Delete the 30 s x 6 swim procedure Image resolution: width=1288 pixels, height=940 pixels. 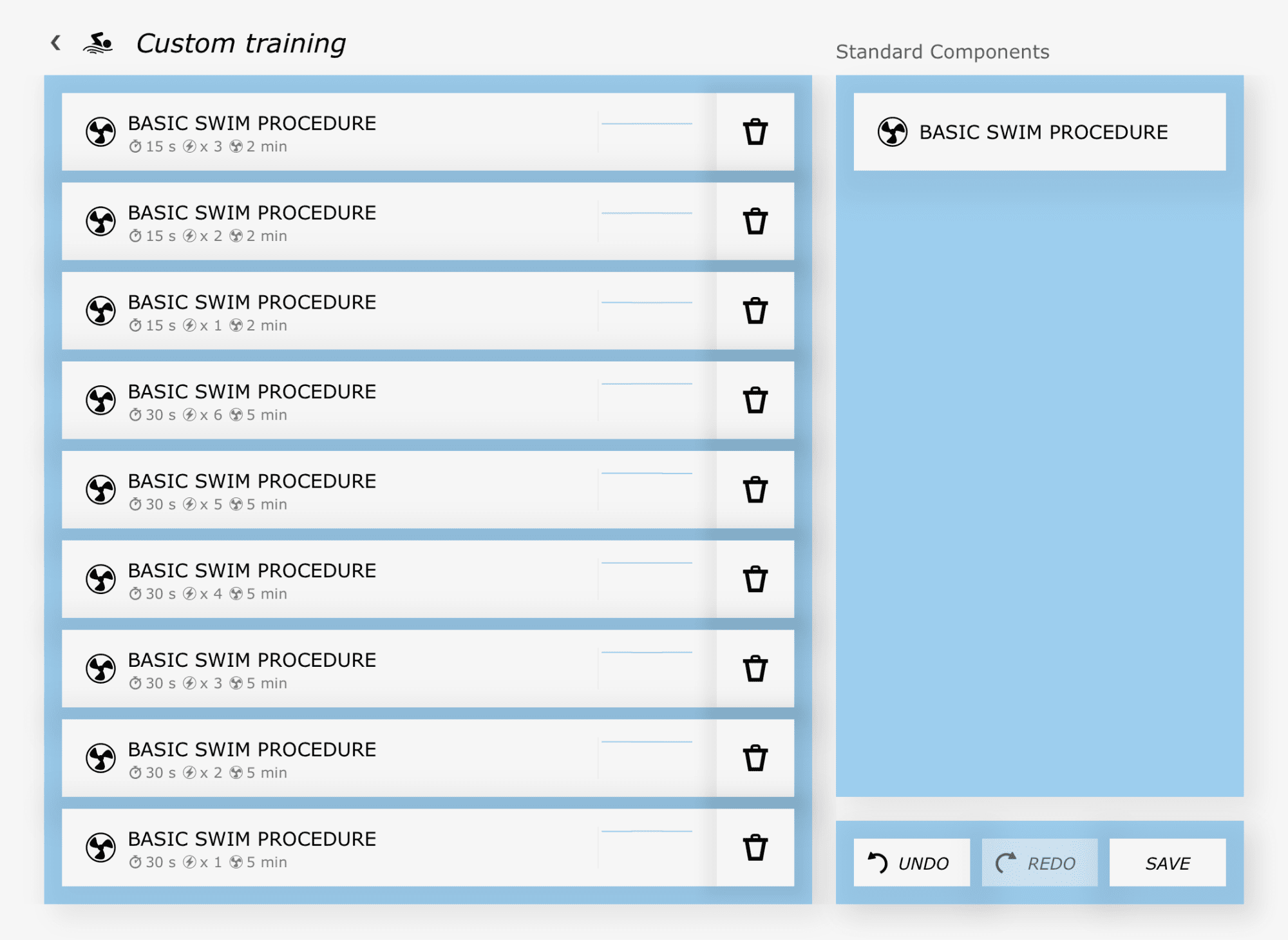click(755, 400)
